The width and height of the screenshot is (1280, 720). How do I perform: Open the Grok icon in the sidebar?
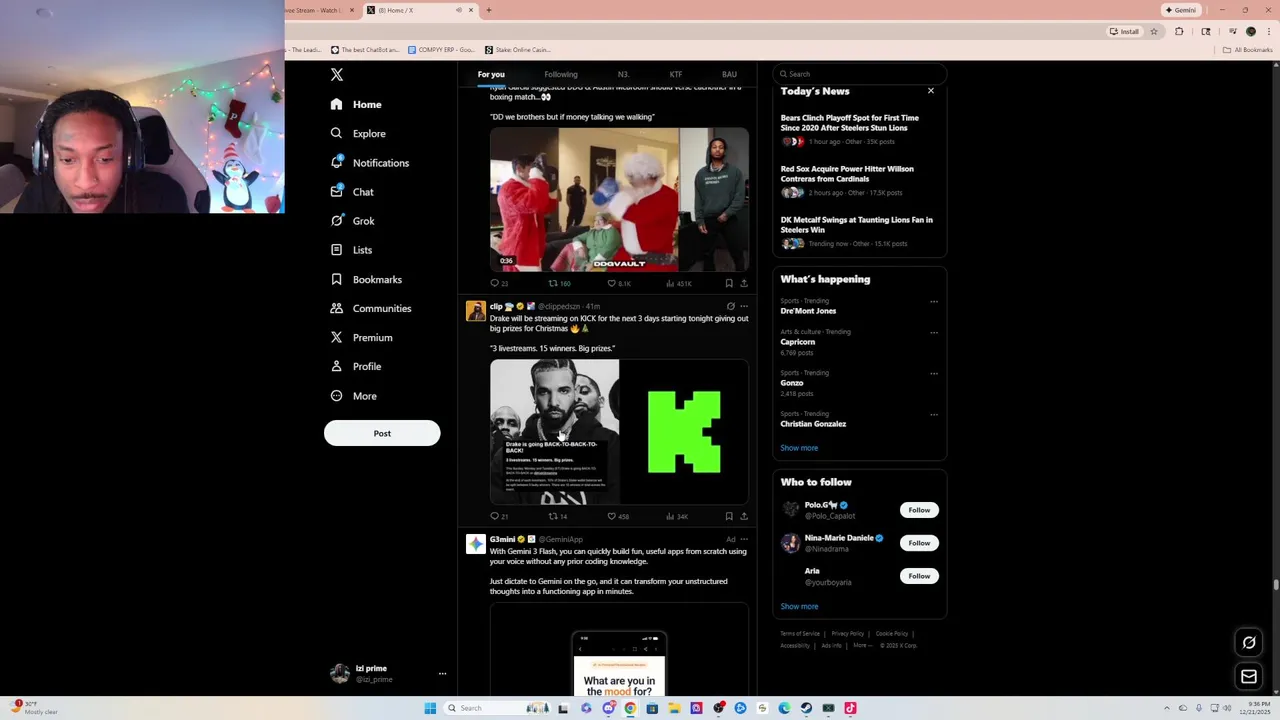337,221
